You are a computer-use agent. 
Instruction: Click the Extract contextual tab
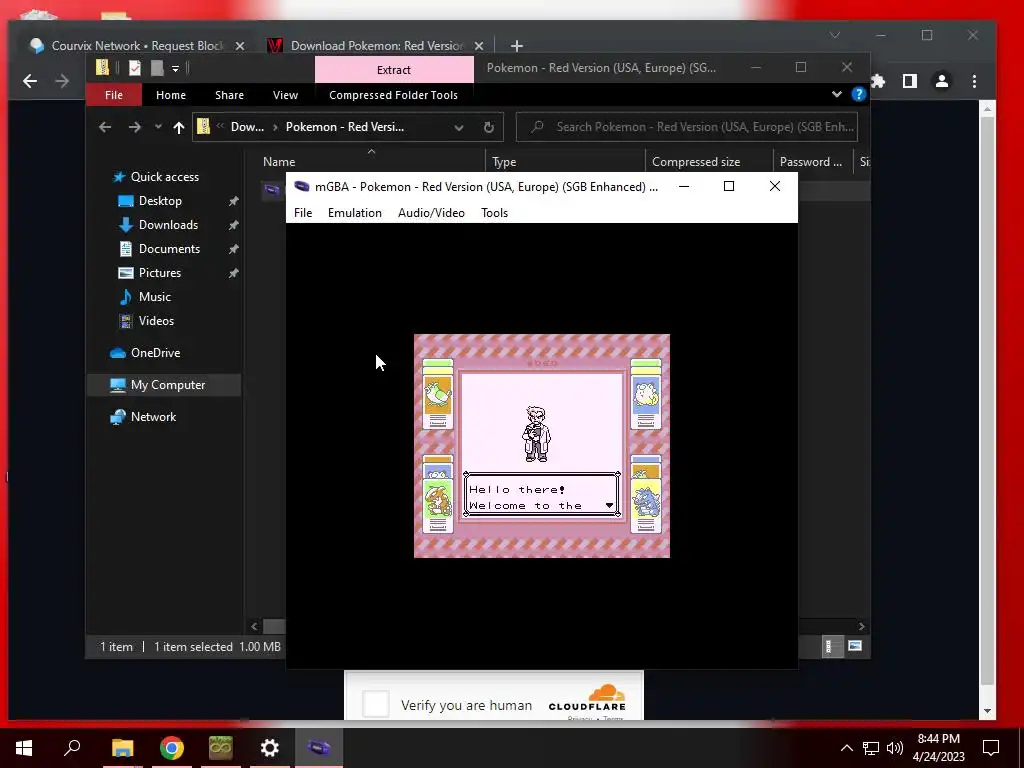point(394,70)
